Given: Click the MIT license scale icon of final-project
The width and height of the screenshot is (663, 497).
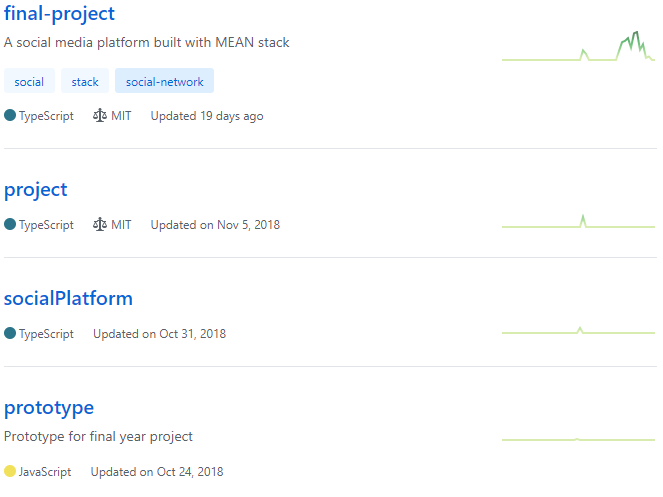Looking at the screenshot, I should [x=100, y=115].
